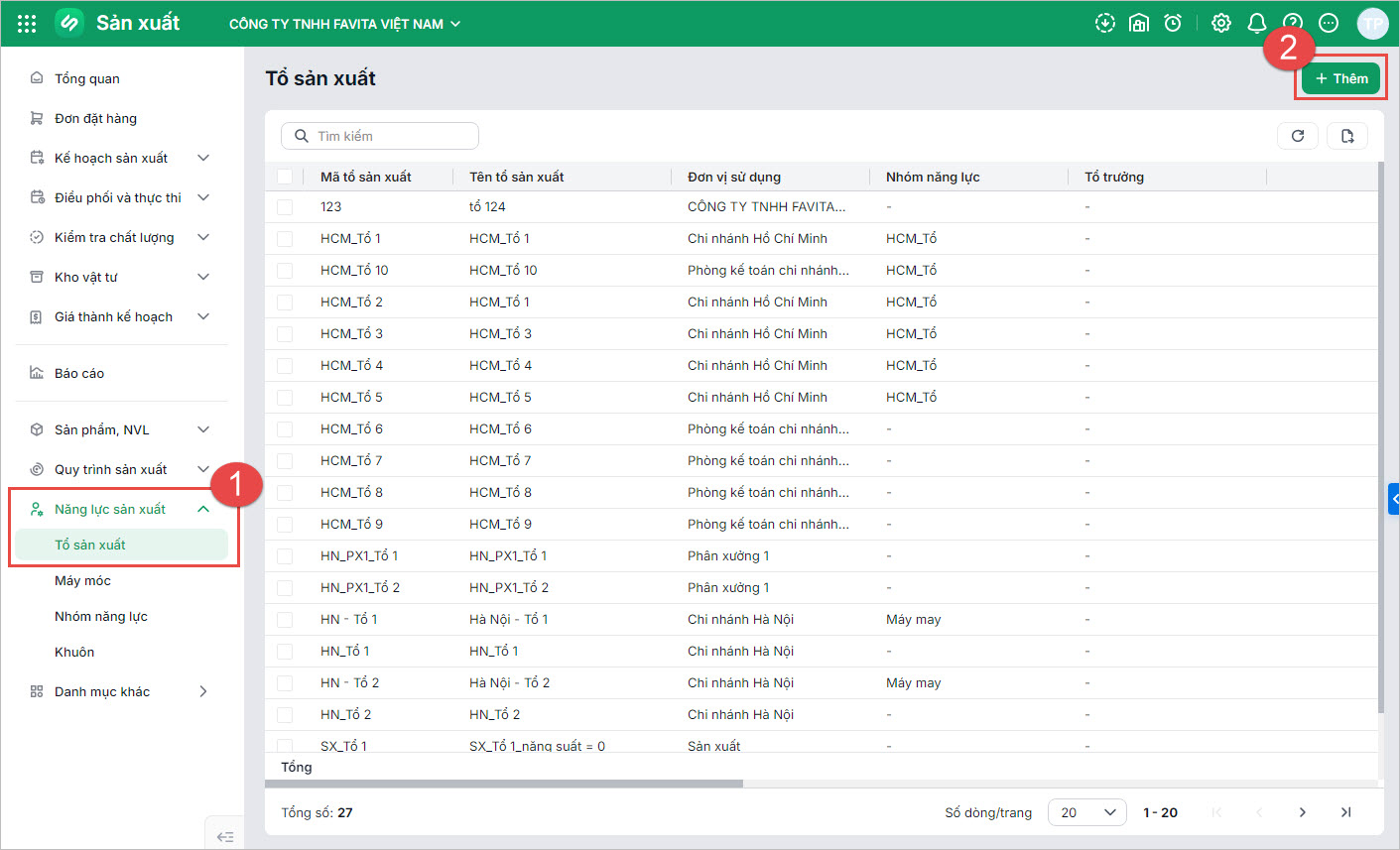Click the settings gear icon
The width and height of the screenshot is (1400, 850).
coord(1221,24)
